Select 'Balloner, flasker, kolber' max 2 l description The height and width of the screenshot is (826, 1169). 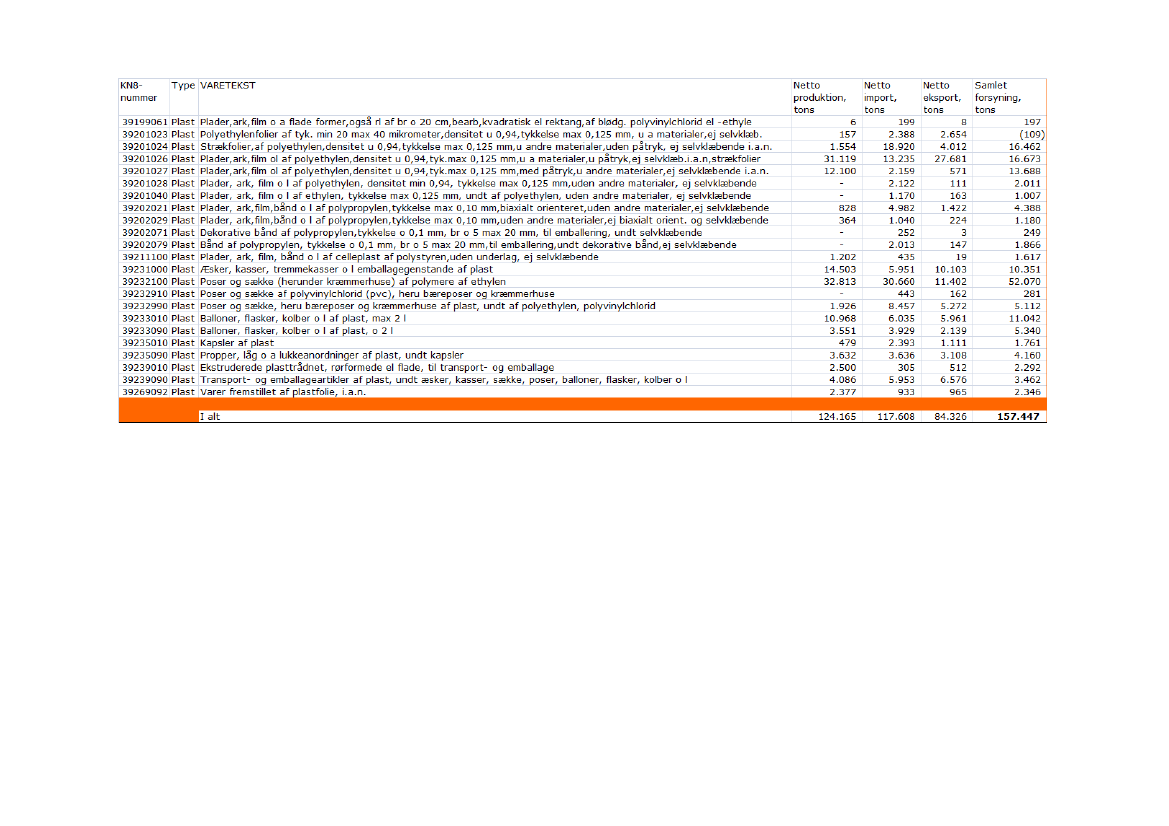303,318
